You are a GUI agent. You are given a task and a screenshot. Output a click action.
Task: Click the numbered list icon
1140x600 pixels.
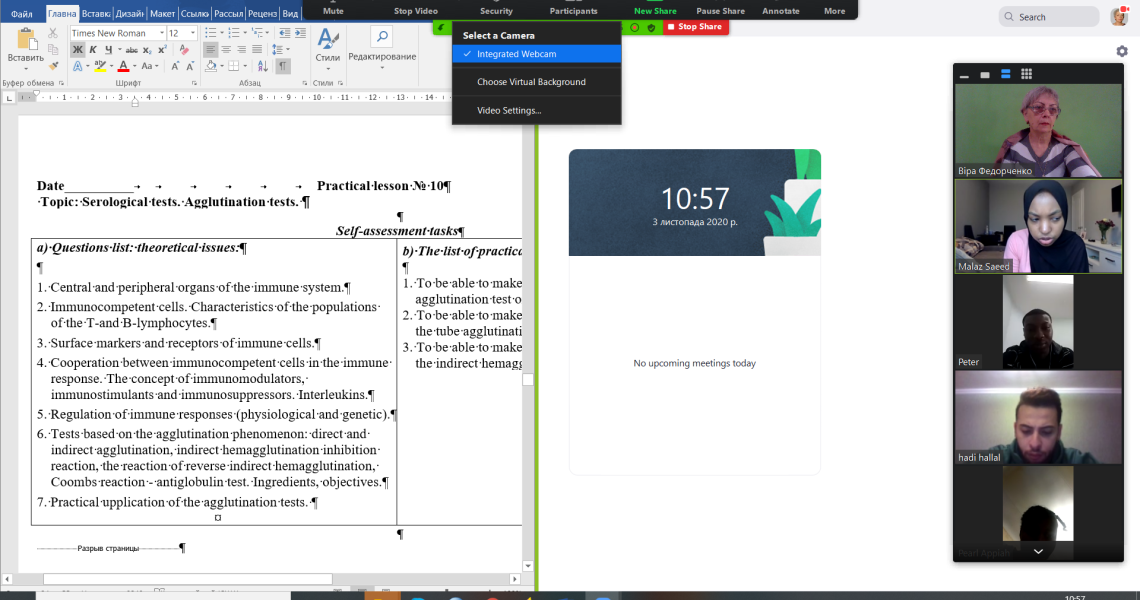pyautogui.click(x=234, y=33)
